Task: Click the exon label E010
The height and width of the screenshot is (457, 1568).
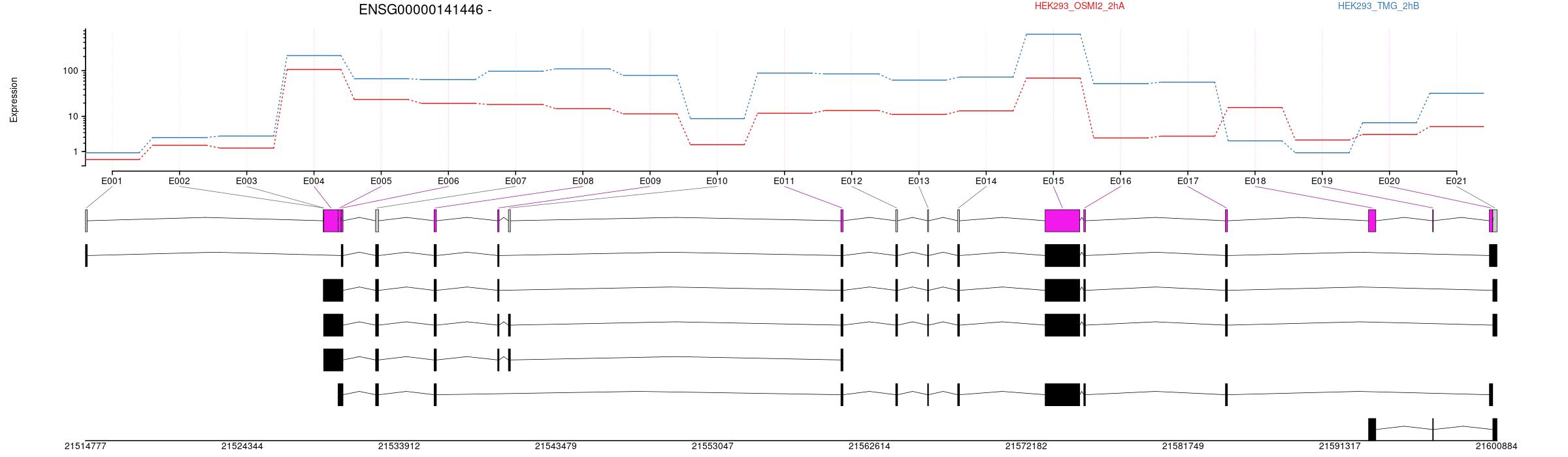Action: point(717,181)
